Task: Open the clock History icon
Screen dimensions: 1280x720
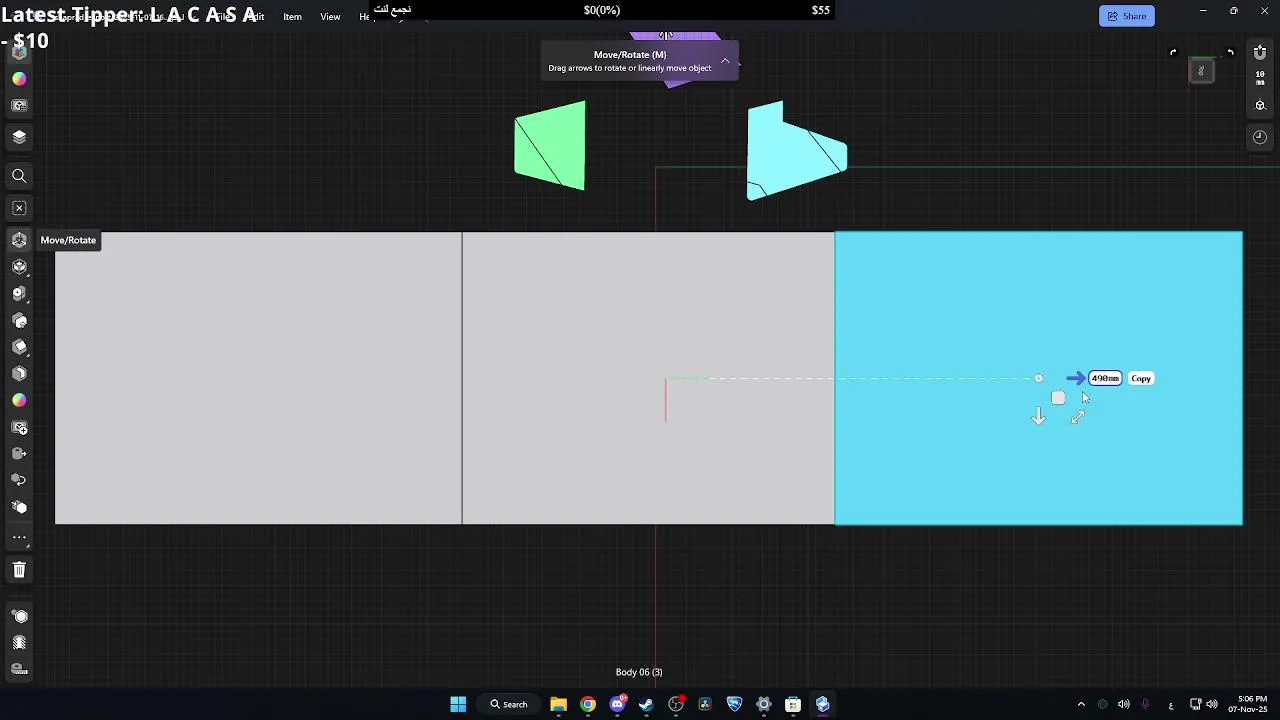Action: click(x=1260, y=137)
